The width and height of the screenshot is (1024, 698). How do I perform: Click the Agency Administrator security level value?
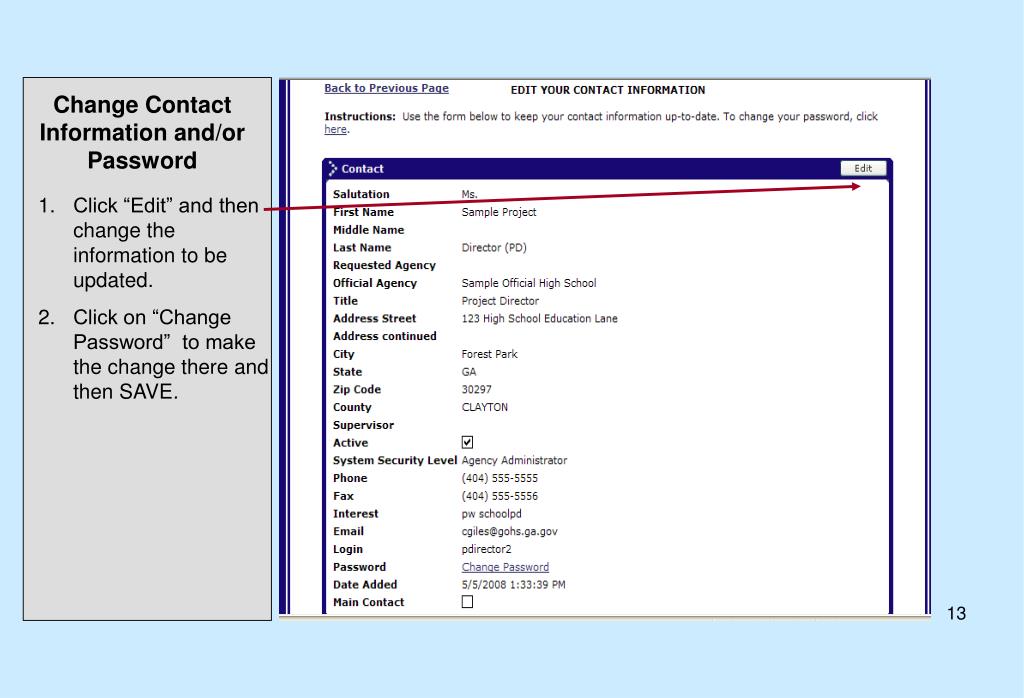tap(515, 460)
